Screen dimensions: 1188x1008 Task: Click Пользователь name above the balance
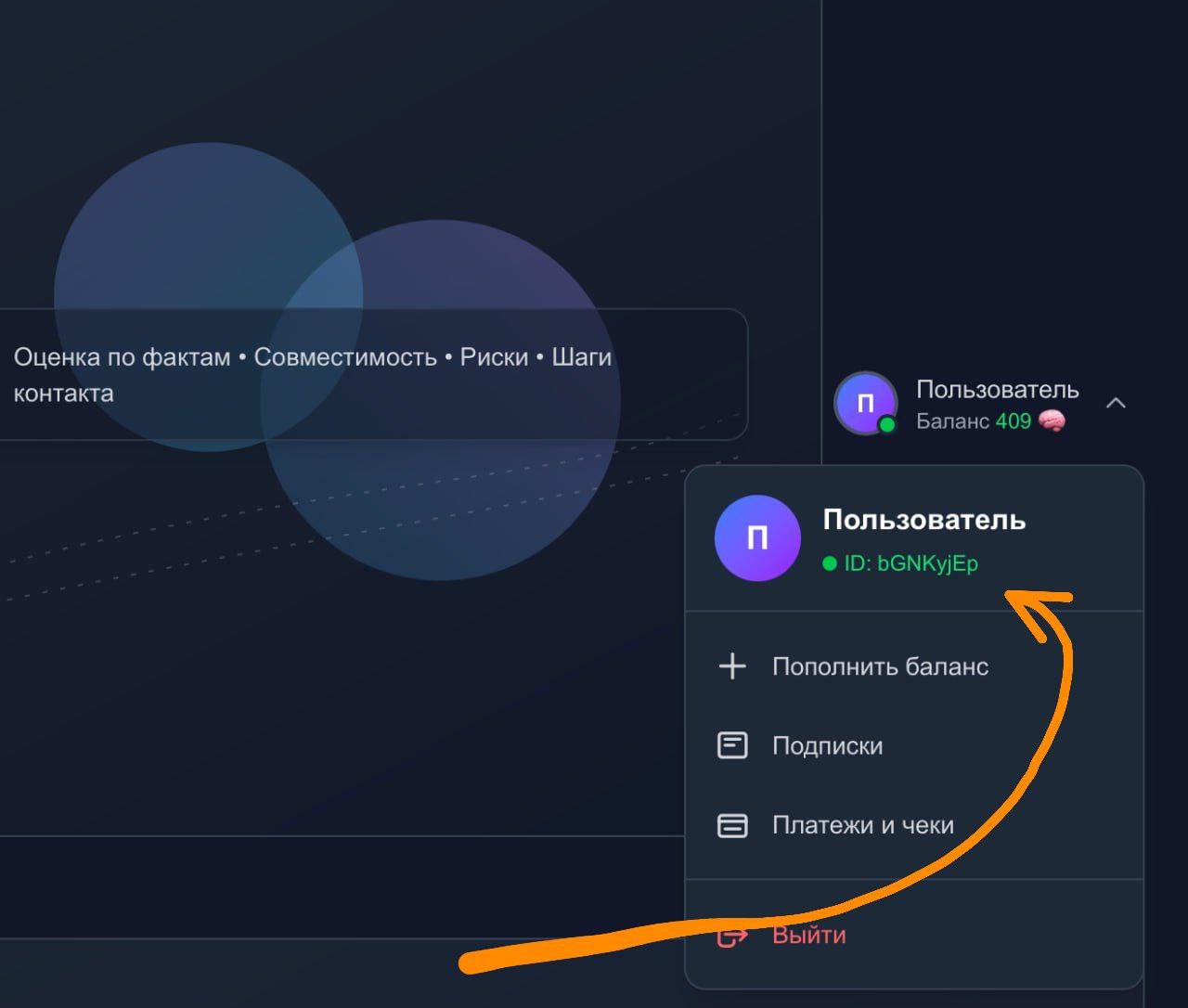click(997, 389)
